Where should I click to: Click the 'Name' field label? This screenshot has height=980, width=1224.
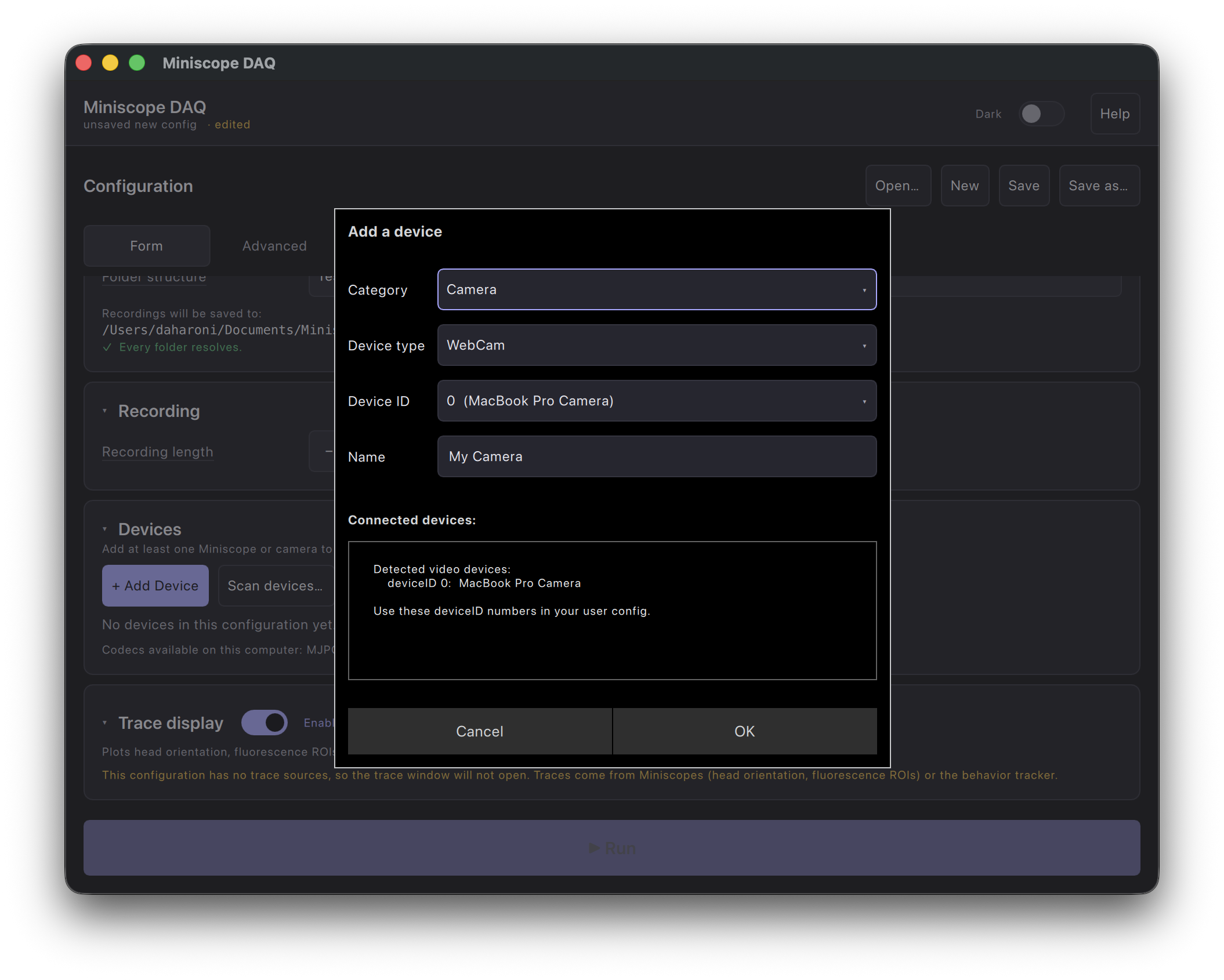367,457
